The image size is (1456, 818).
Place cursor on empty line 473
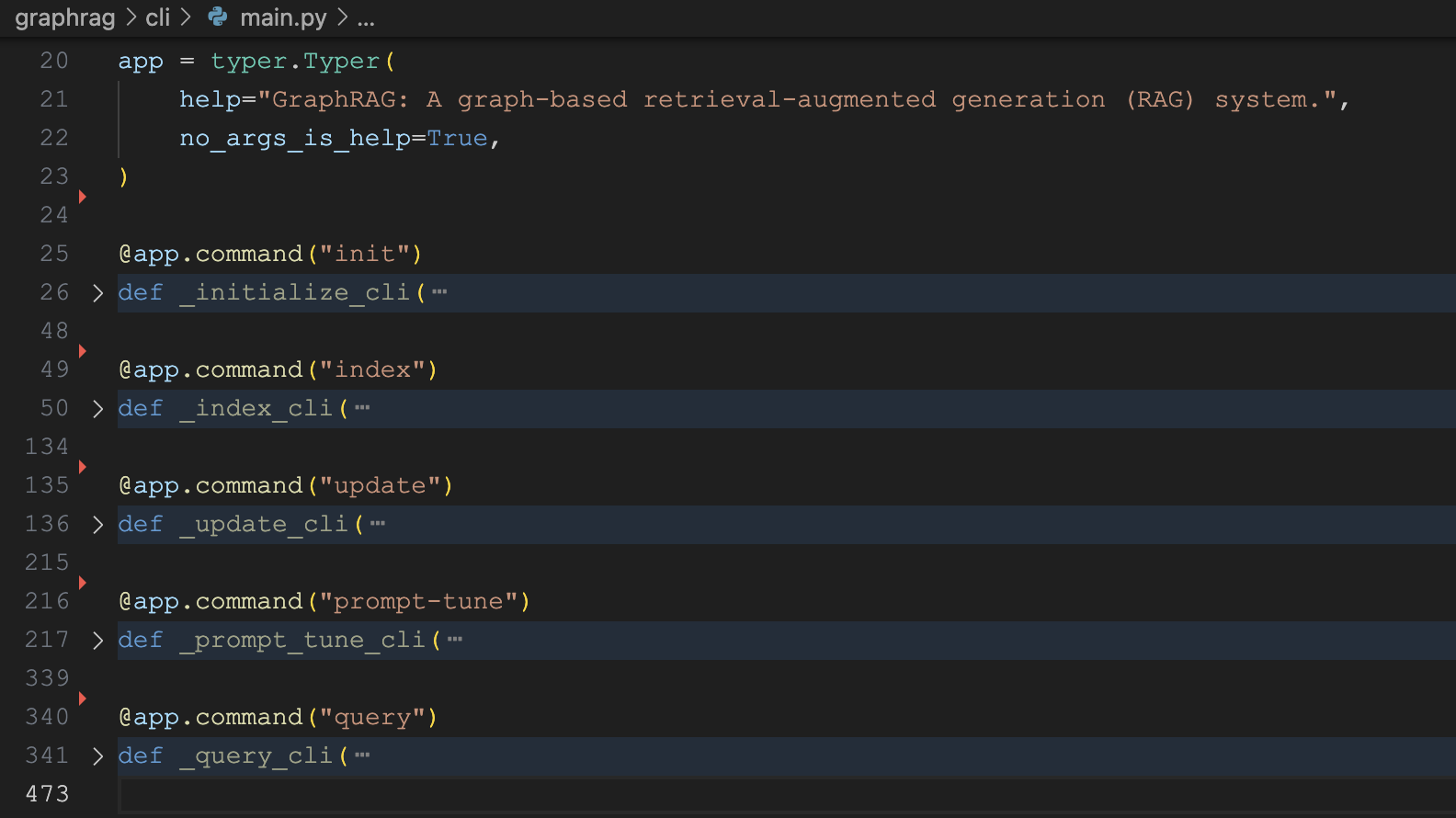[x=787, y=795]
